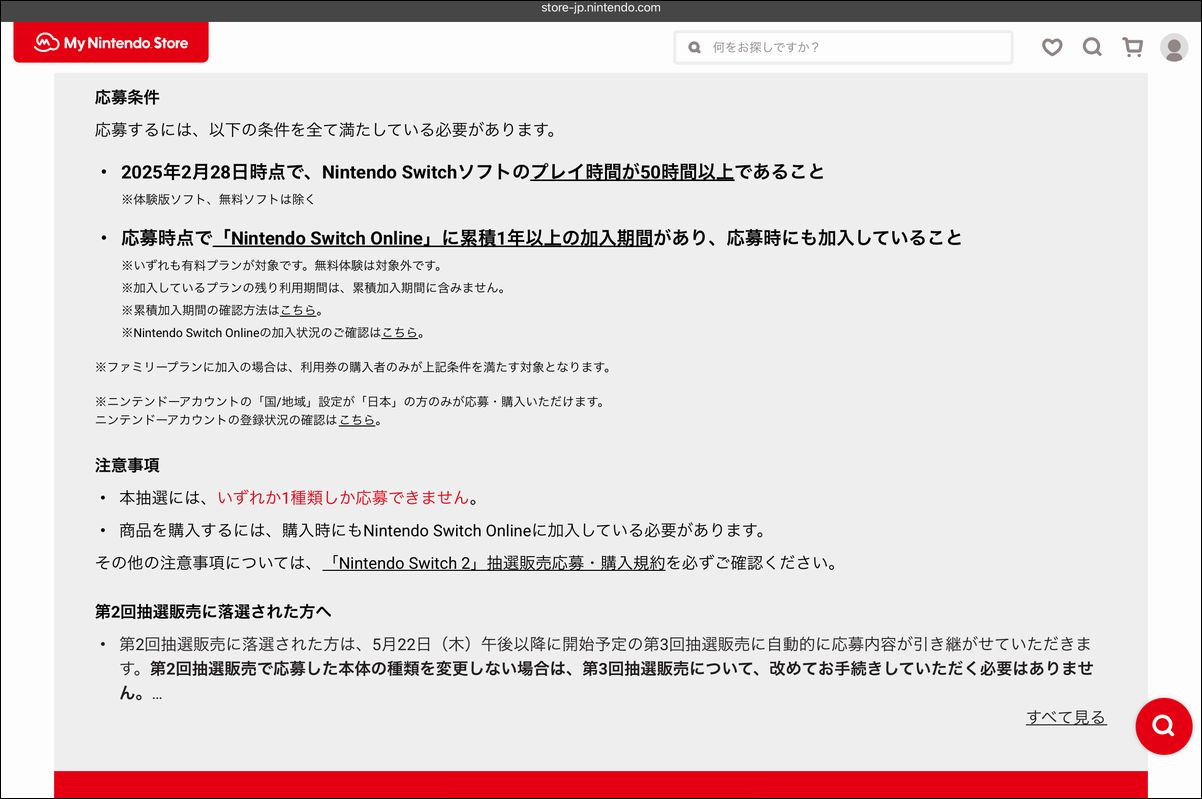Click こちら link for ニンテンドーアカウントの登録状況
Image resolution: width=1202 pixels, height=799 pixels.
(357, 420)
